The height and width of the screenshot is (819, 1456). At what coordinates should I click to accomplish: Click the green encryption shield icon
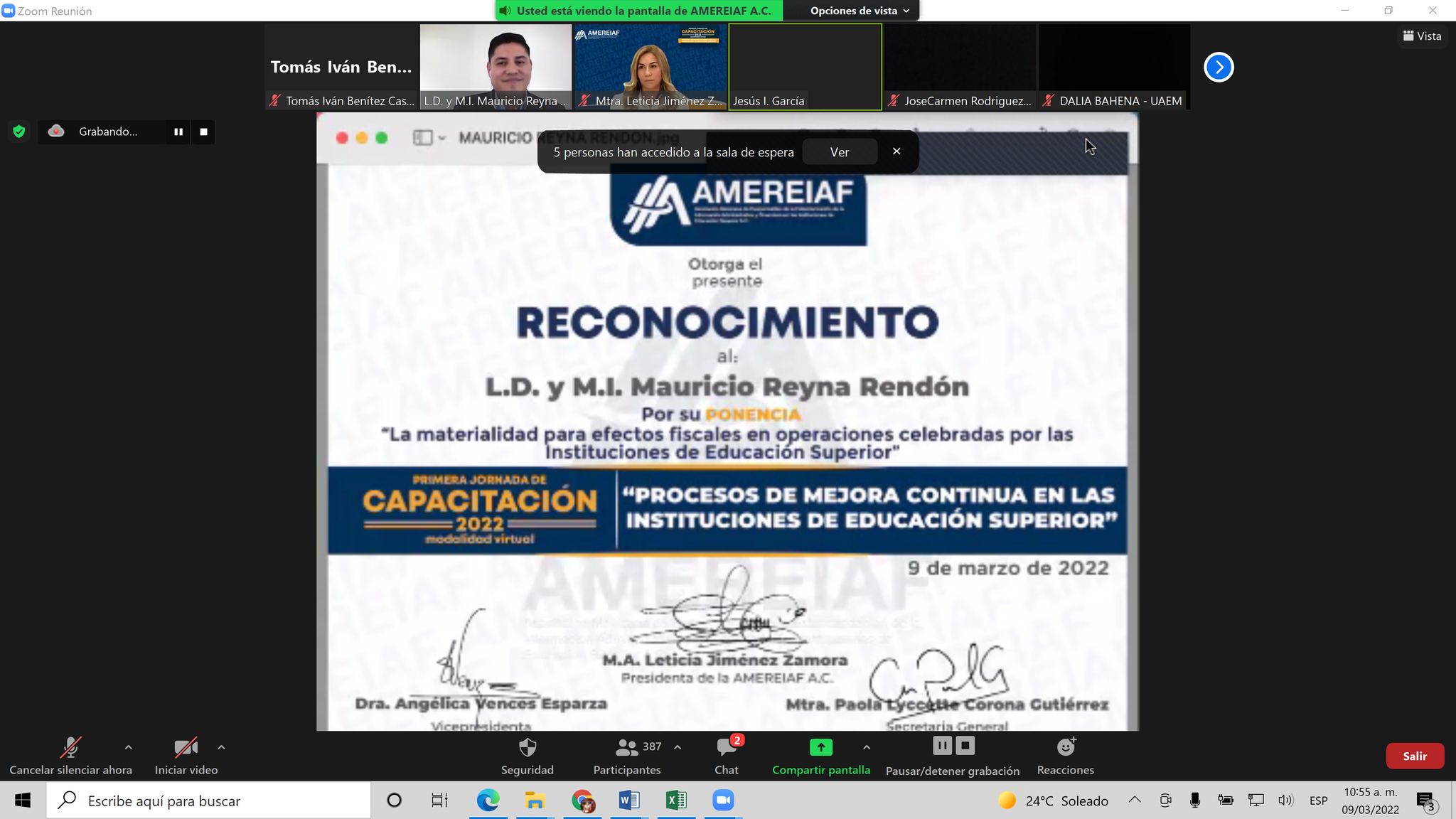19,132
